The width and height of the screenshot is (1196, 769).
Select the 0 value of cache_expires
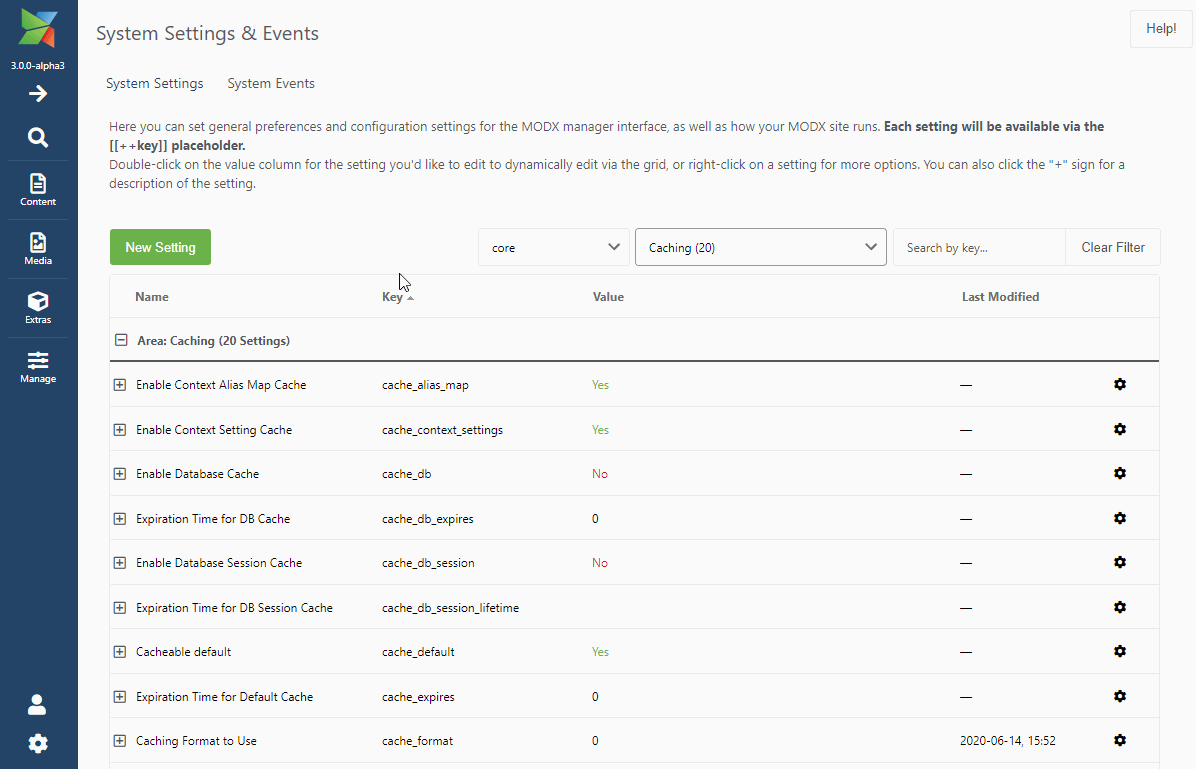tap(595, 697)
